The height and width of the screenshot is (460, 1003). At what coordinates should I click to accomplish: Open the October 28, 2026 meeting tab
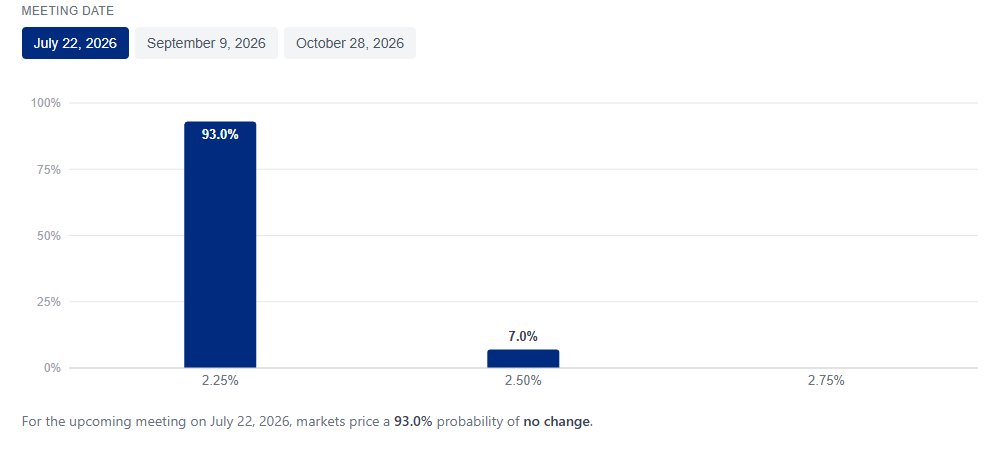[x=350, y=43]
